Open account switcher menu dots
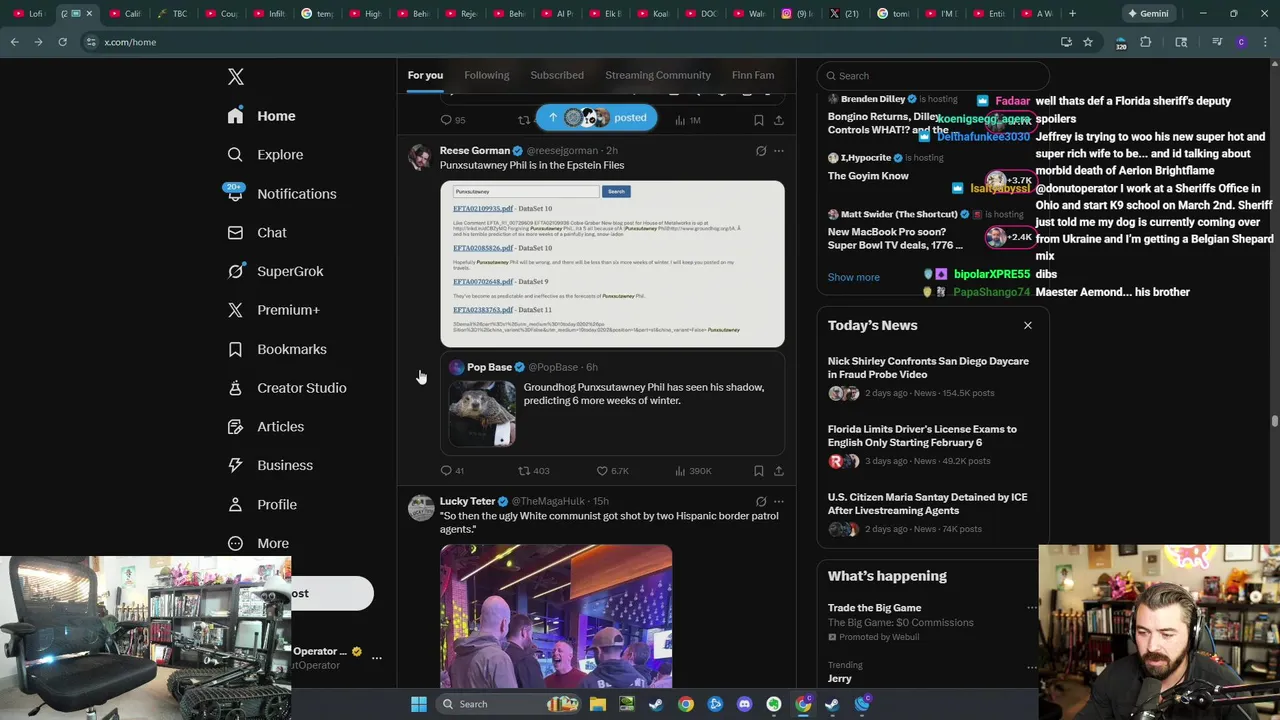This screenshot has width=1280, height=720. [x=376, y=658]
